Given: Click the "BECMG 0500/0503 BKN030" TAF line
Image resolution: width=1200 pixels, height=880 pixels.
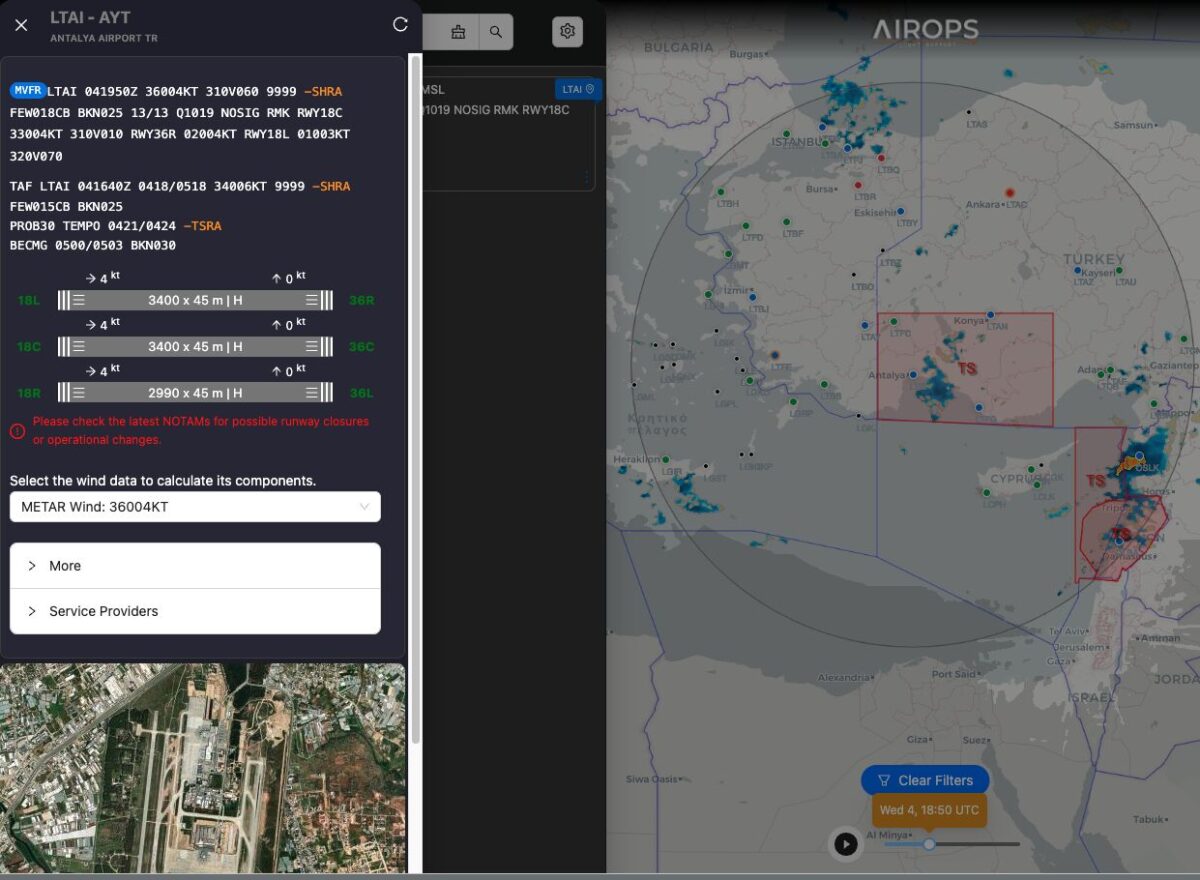Looking at the screenshot, I should (93, 245).
